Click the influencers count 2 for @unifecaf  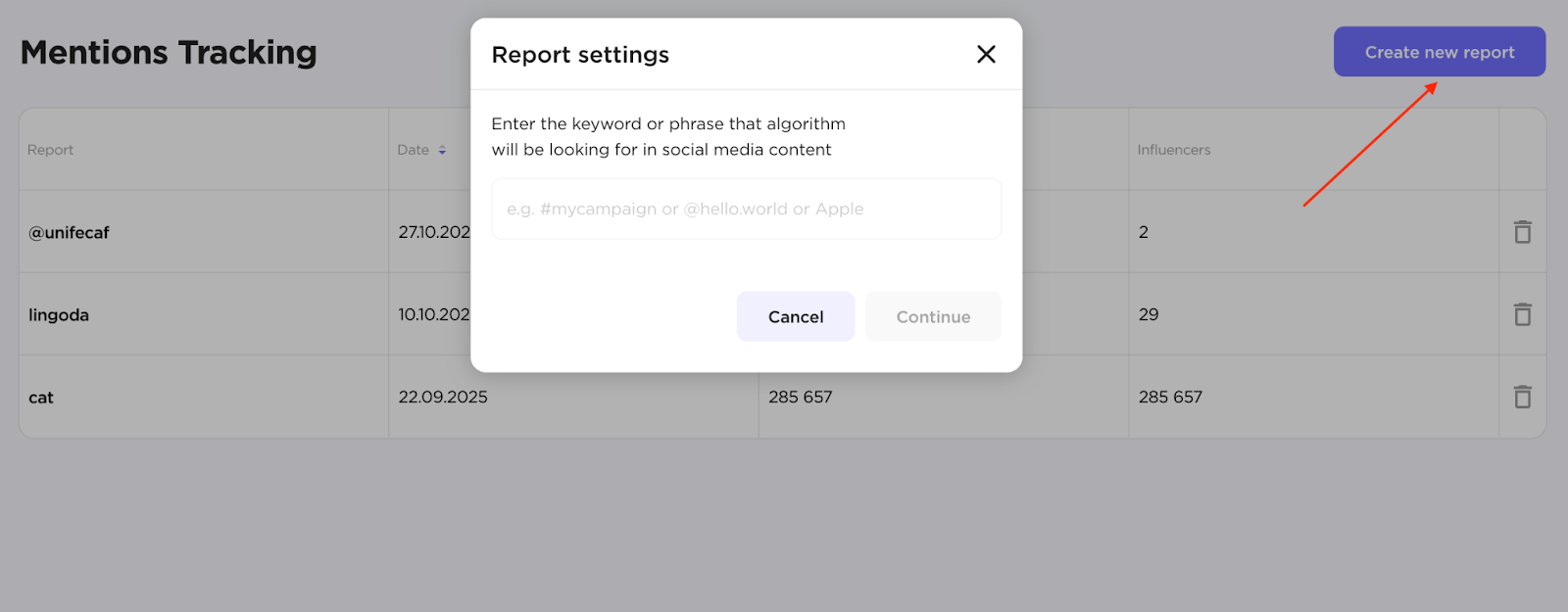[1144, 232]
